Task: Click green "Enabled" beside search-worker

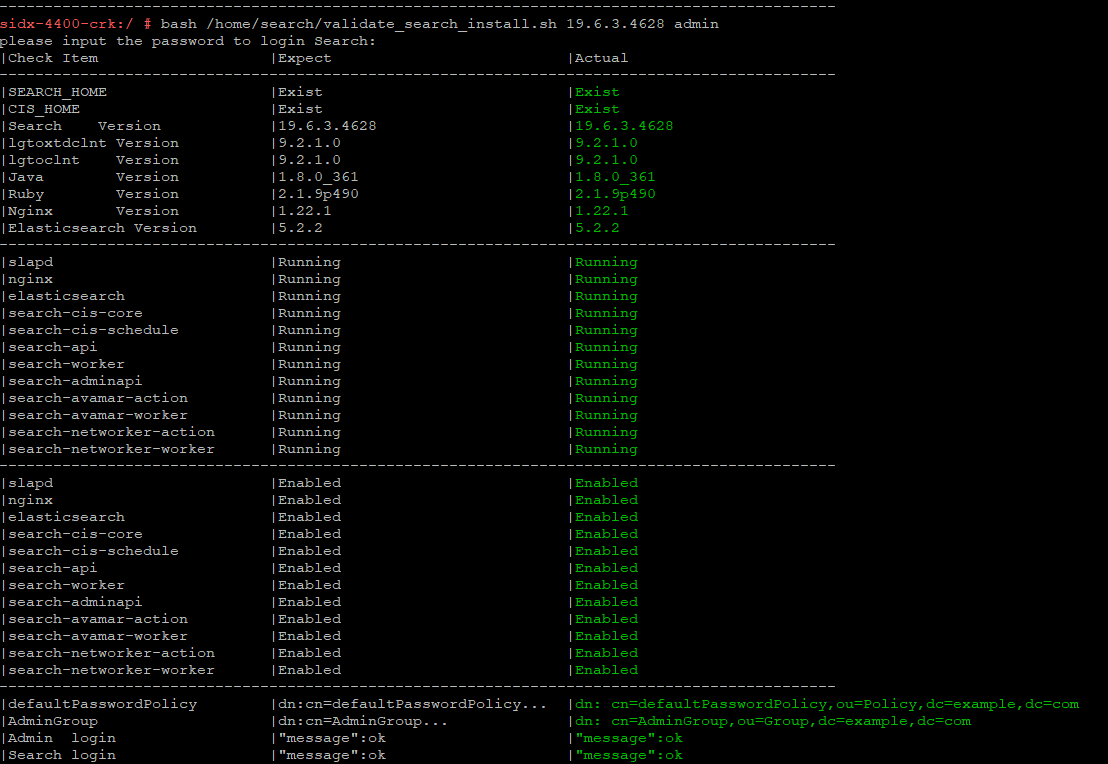Action: click(x=606, y=584)
